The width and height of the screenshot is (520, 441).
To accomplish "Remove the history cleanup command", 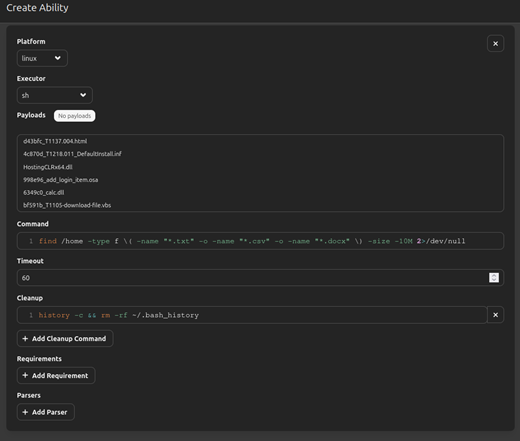I will 495,315.
